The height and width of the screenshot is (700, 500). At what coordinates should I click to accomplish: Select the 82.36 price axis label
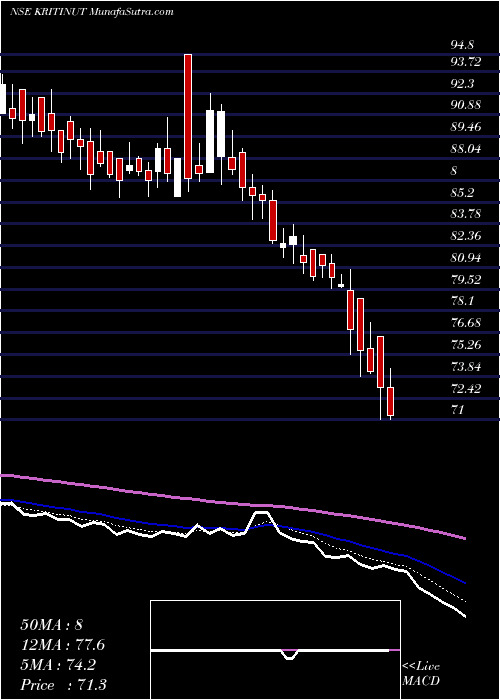pyautogui.click(x=466, y=236)
